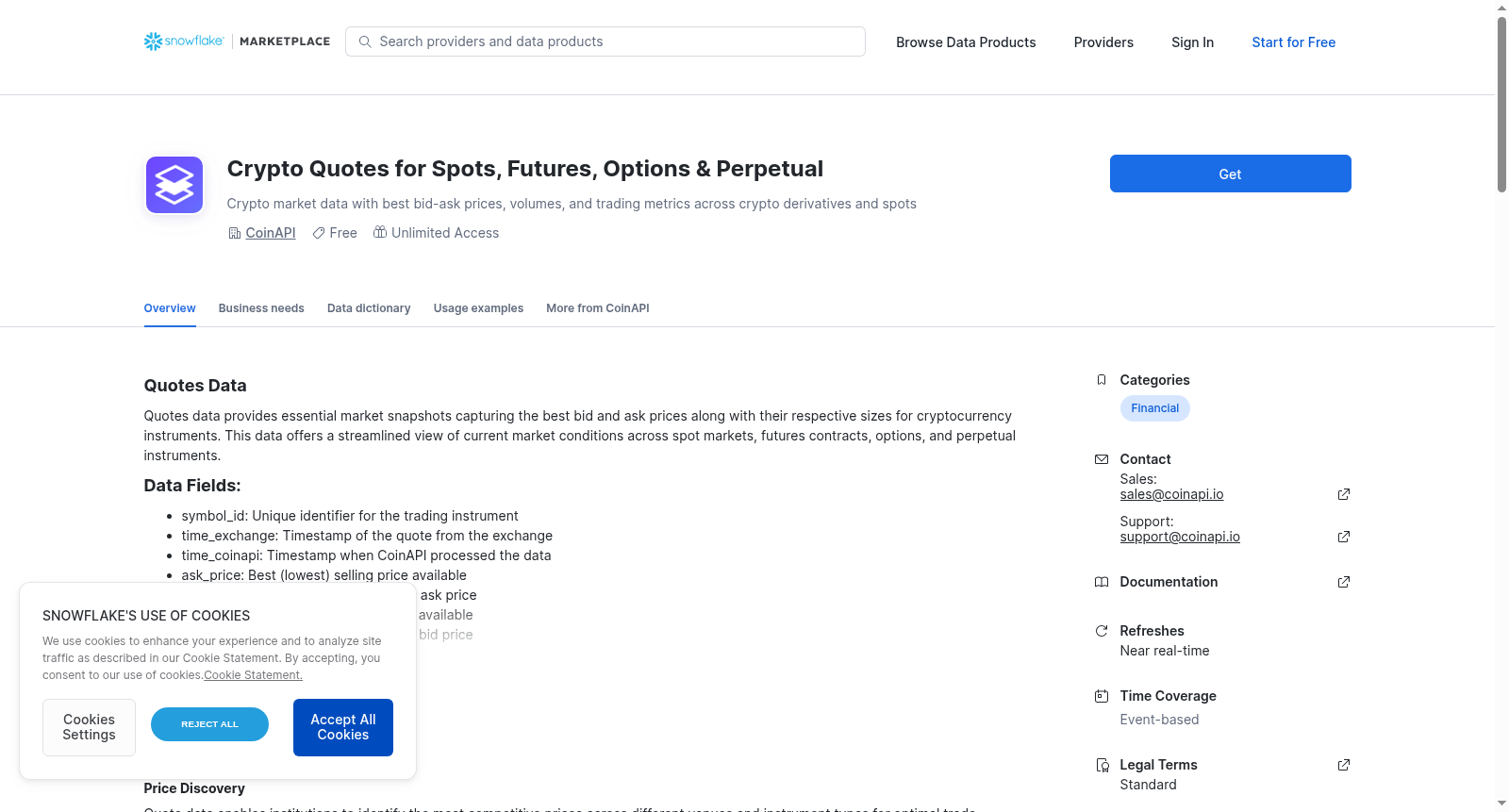Open Cookies Settings
1509x812 pixels.
click(x=89, y=727)
